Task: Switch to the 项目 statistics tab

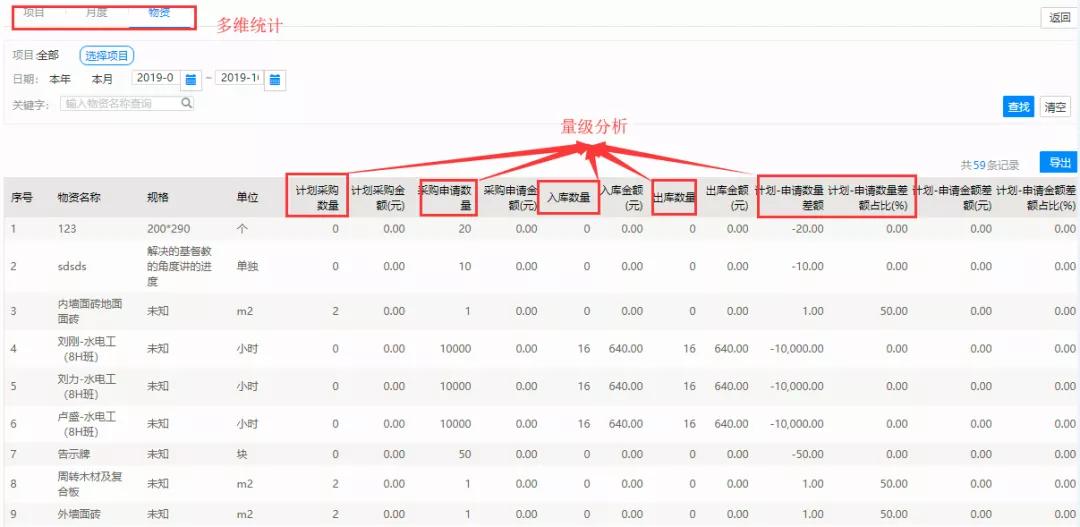Action: point(34,12)
